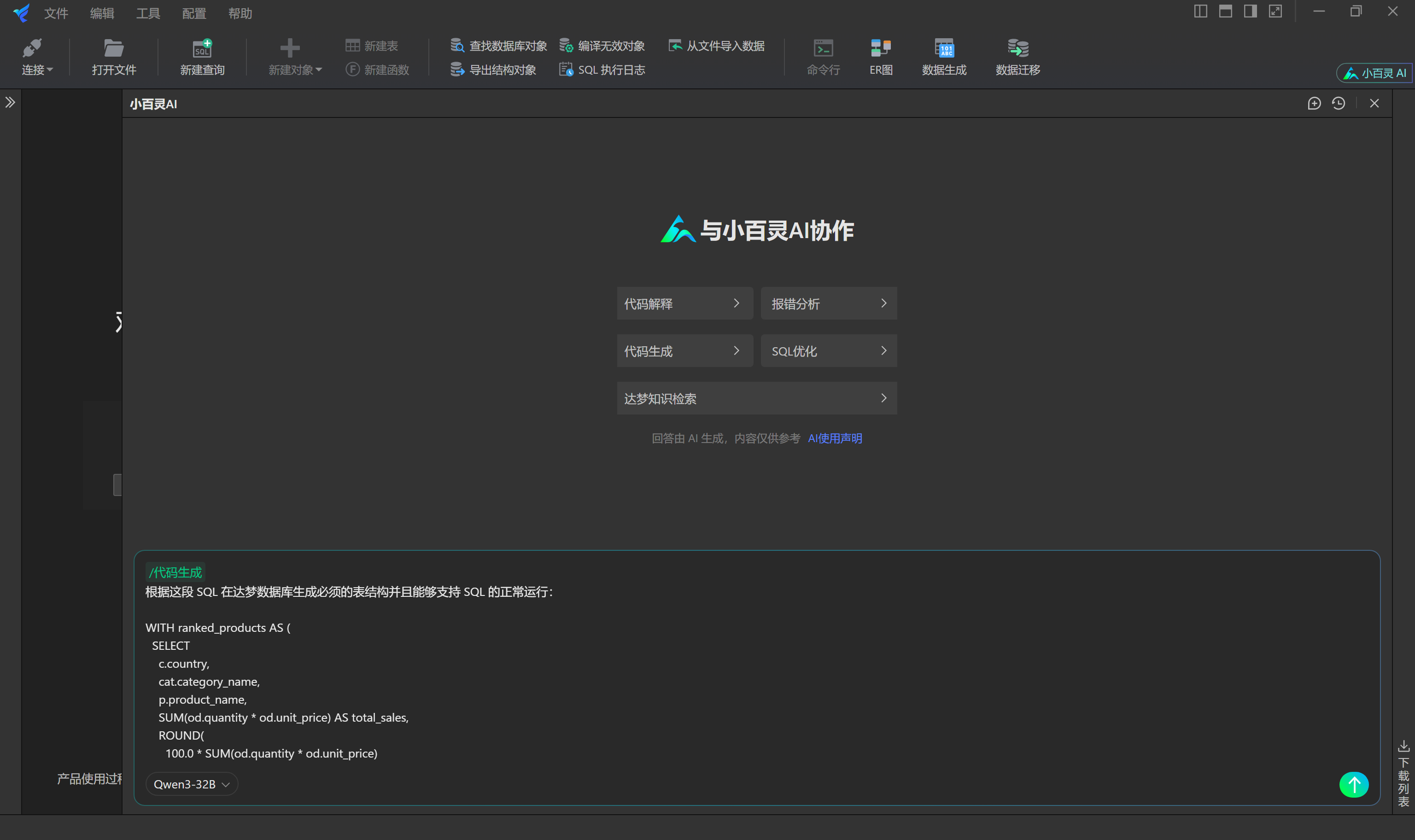Click the green send message arrow
1415x840 pixels.
point(1354,785)
